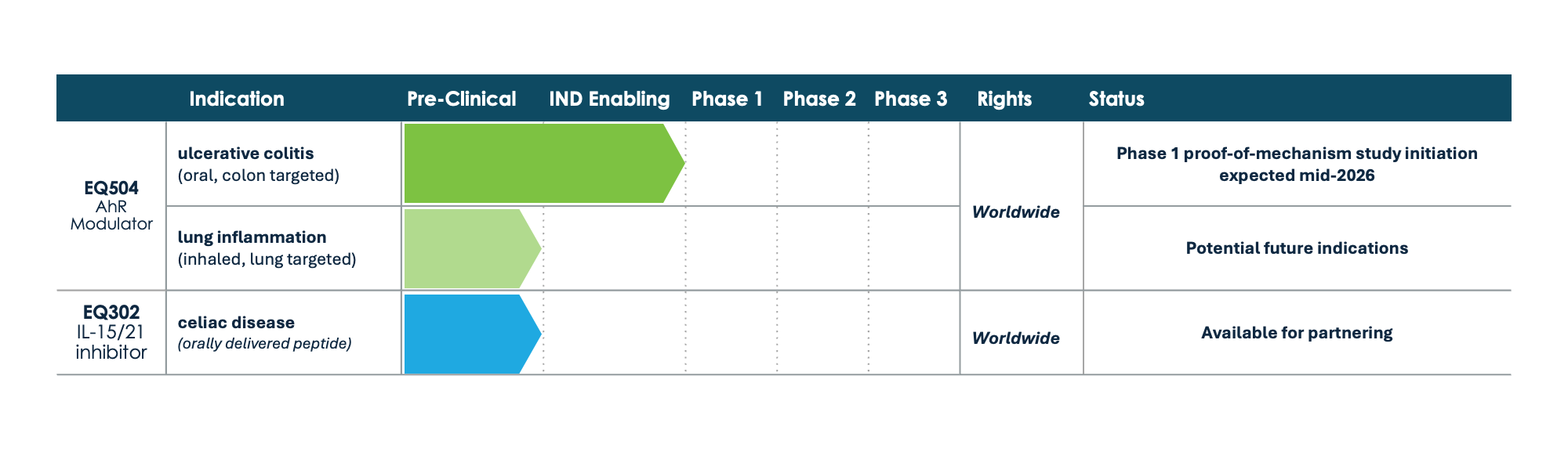Click the Indication column header
The width and height of the screenshot is (1568, 470).
click(237, 99)
